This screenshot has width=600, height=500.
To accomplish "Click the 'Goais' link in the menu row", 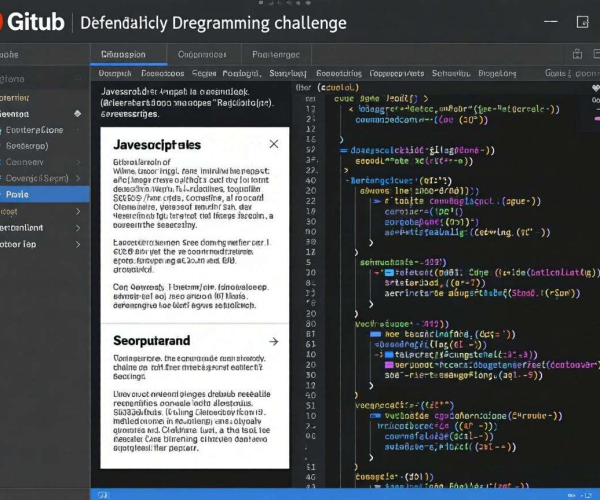I will click(x=556, y=73).
